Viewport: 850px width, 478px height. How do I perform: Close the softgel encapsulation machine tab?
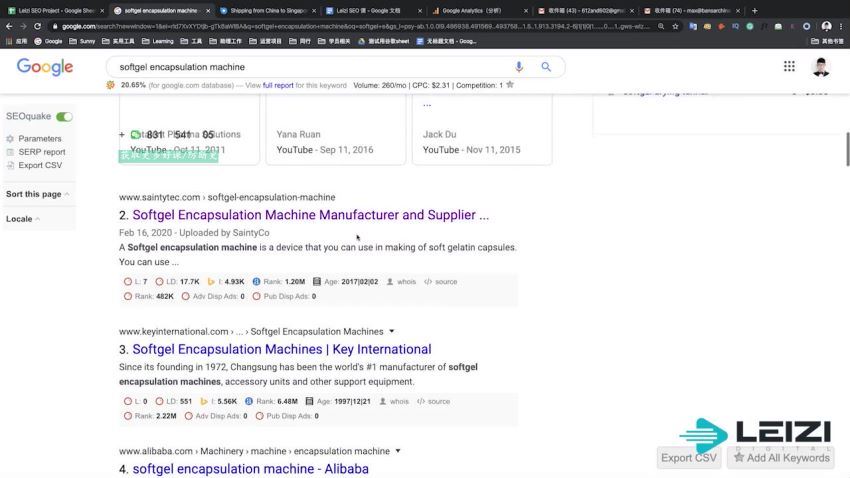click(208, 10)
